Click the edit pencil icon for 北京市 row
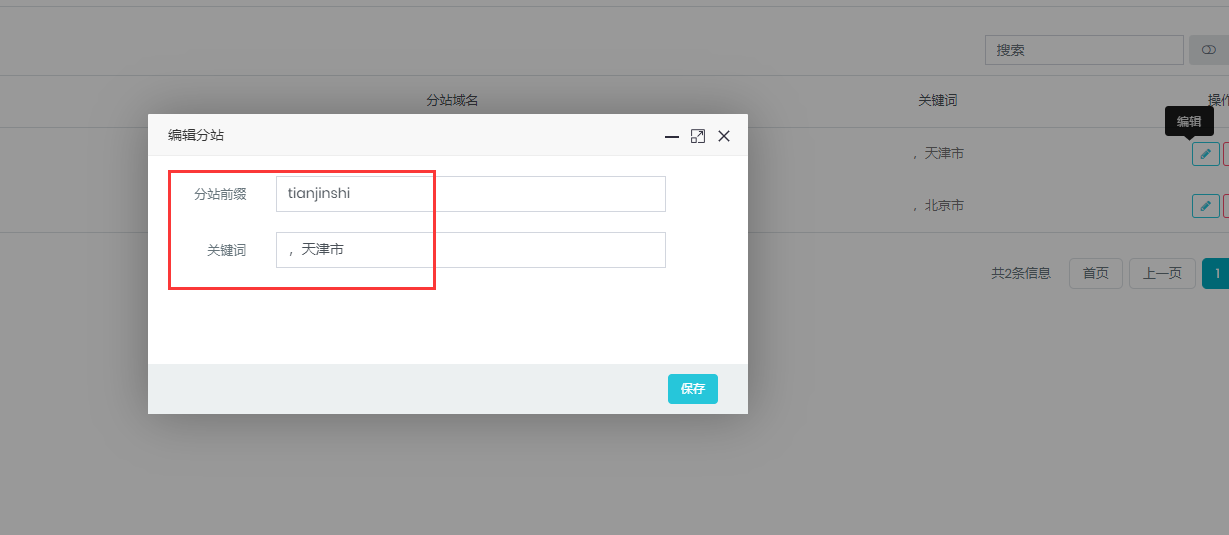This screenshot has width=1229, height=535. [1205, 206]
